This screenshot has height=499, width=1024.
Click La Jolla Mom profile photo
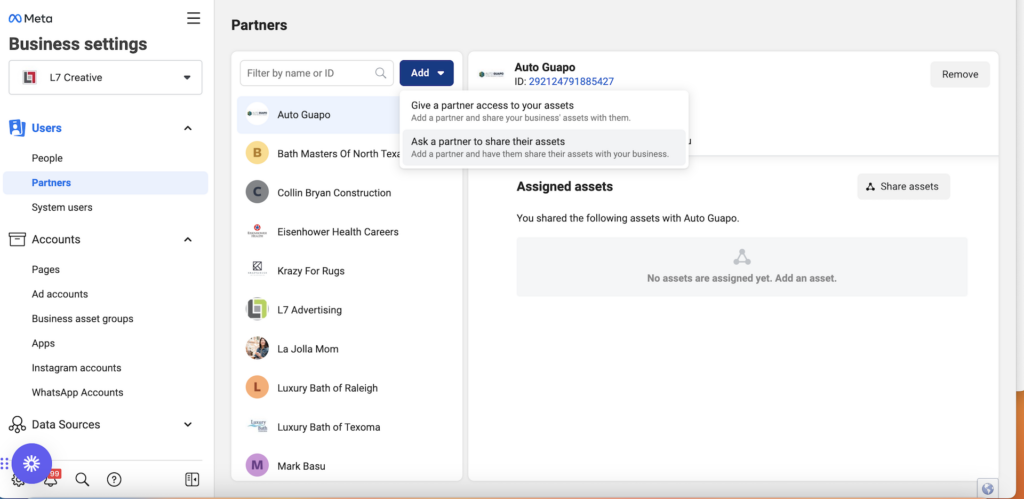257,348
